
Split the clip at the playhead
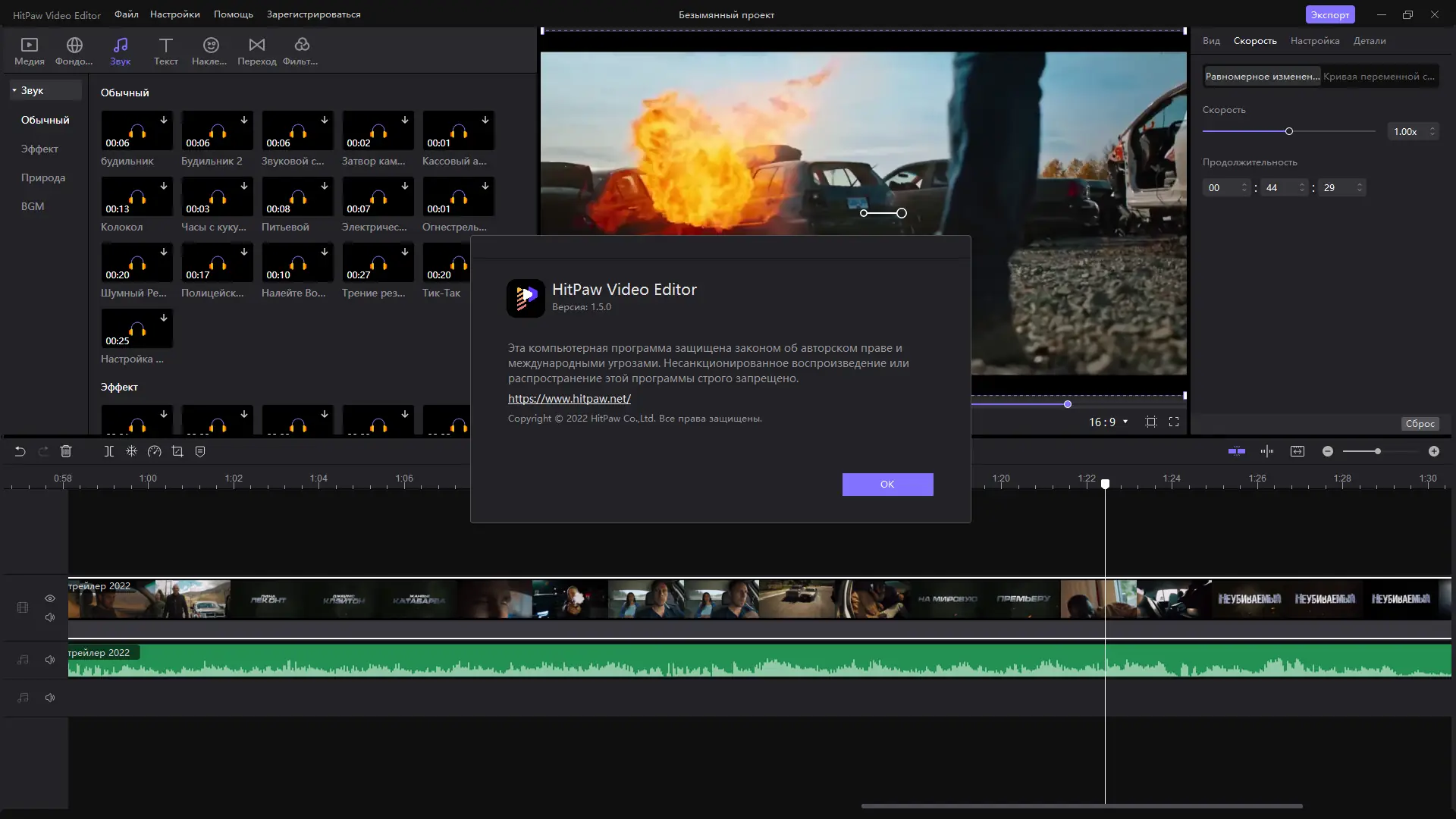pyautogui.click(x=108, y=451)
